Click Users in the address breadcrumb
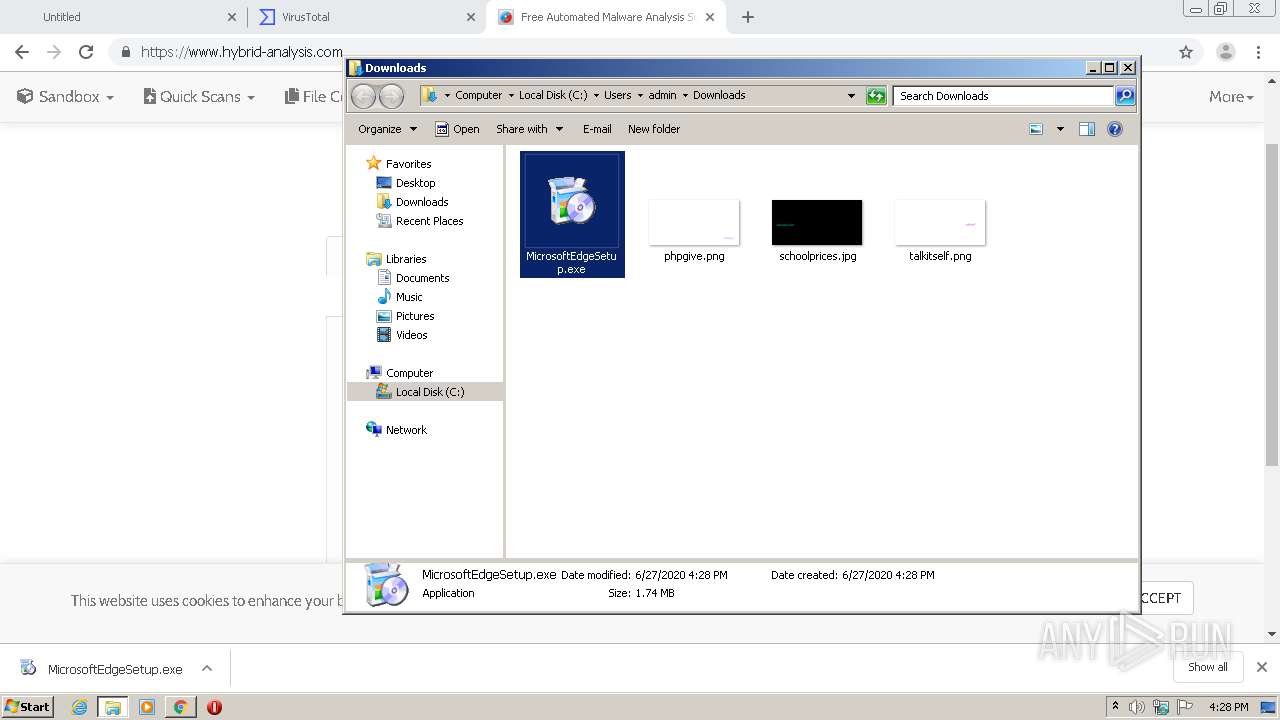 coord(617,95)
